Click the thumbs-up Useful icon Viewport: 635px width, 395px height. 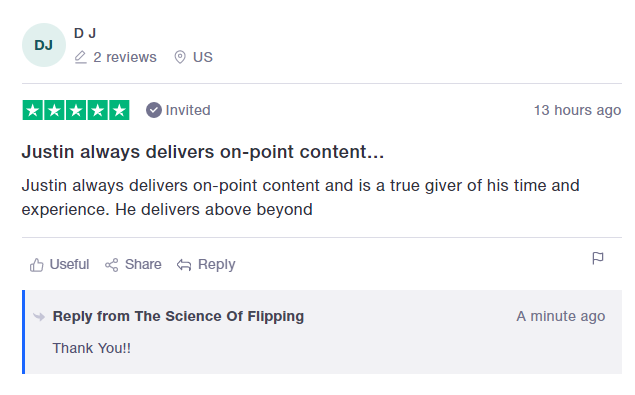pyautogui.click(x=36, y=265)
